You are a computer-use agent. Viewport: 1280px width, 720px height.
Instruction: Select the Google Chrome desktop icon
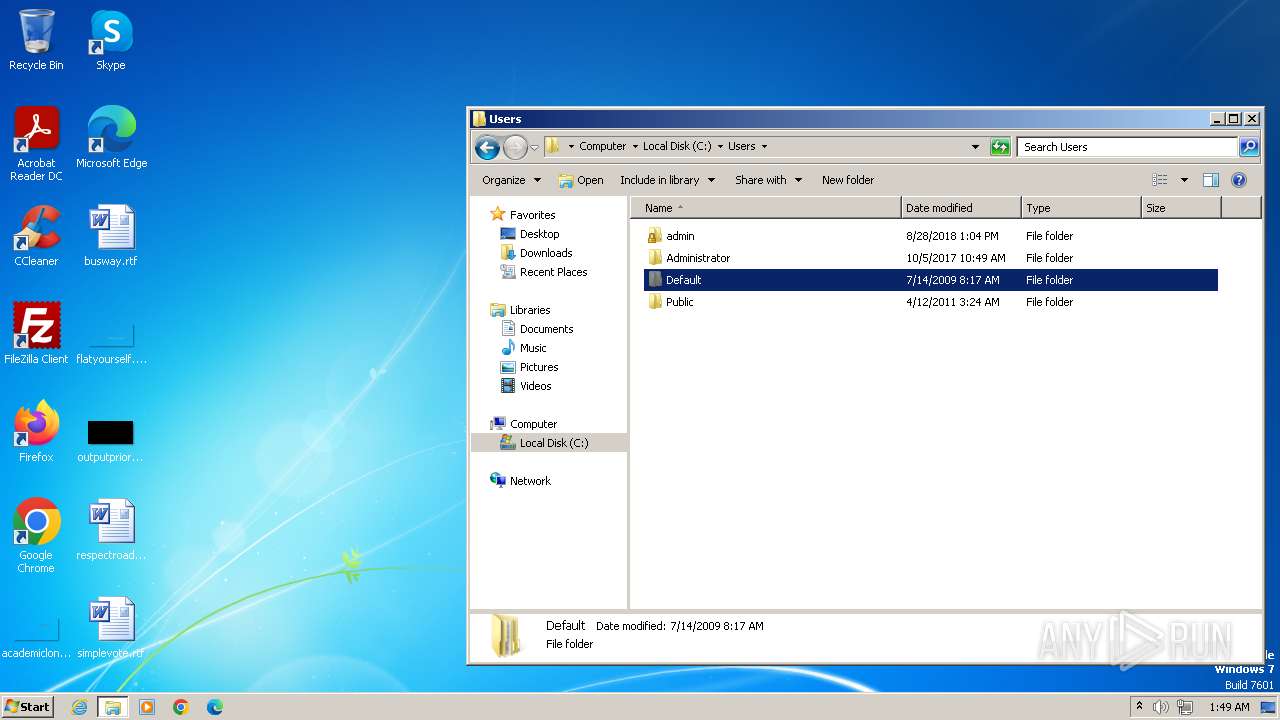tap(36, 535)
